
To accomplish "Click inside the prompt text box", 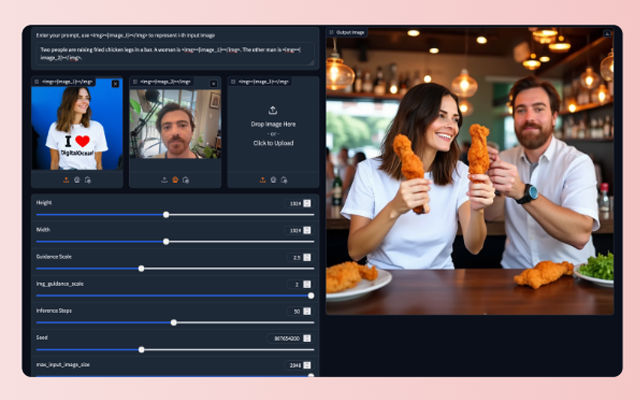I will pos(175,53).
